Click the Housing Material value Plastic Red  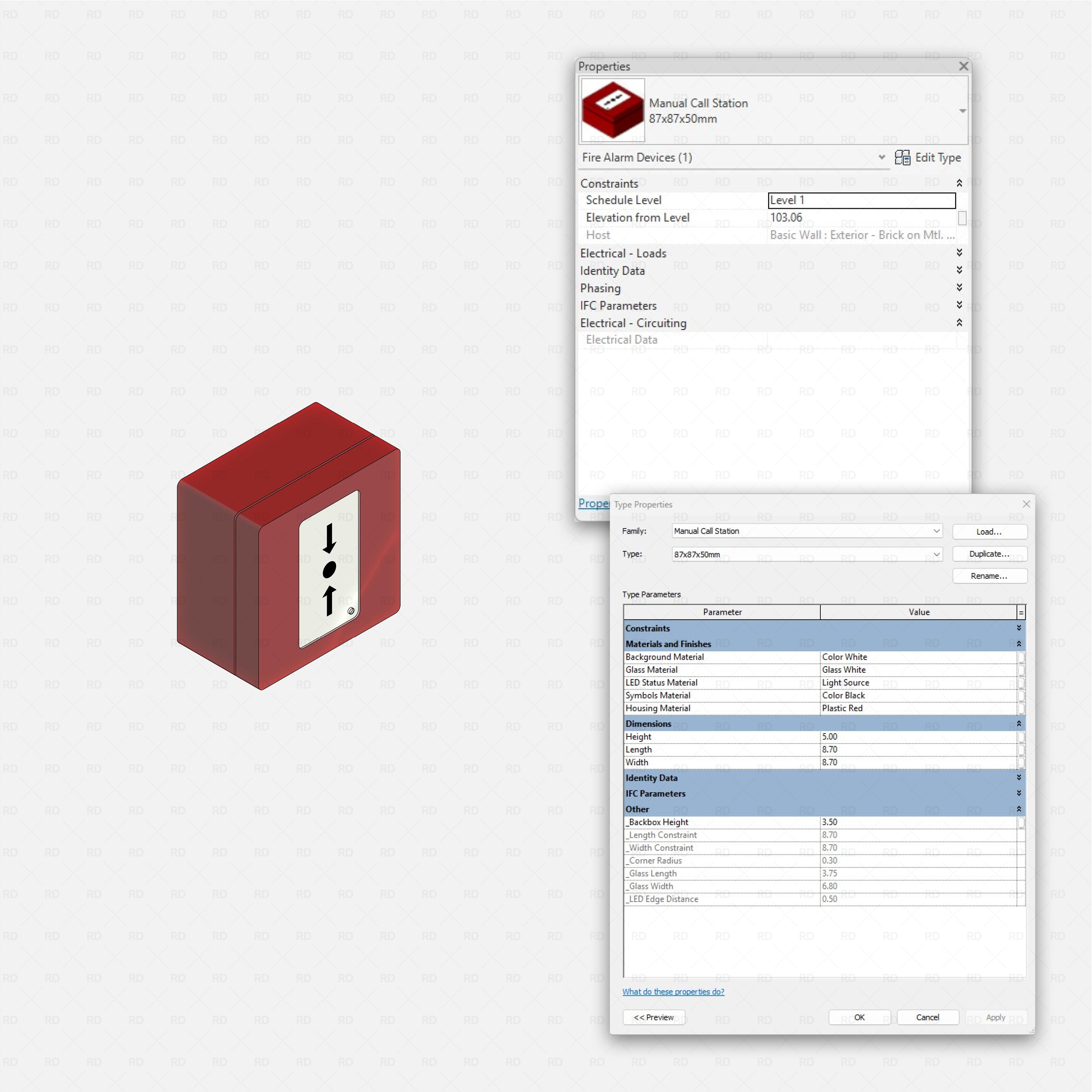tap(919, 708)
